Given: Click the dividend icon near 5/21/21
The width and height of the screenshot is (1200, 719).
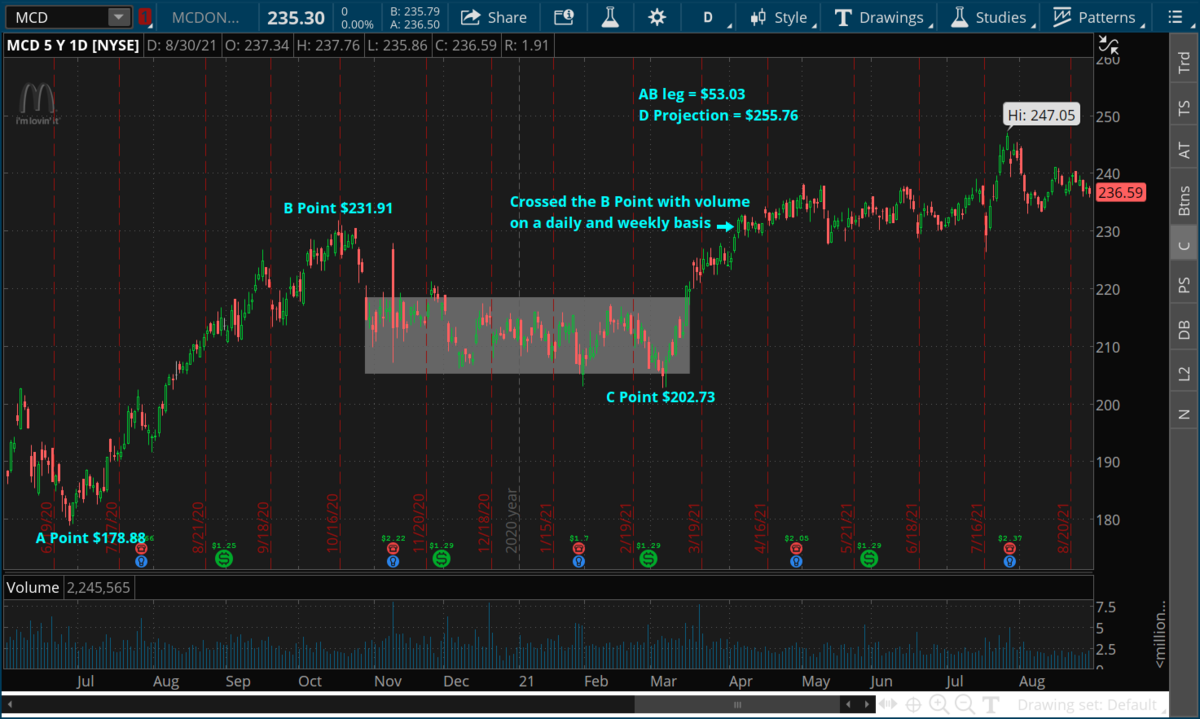Looking at the screenshot, I should (871, 560).
